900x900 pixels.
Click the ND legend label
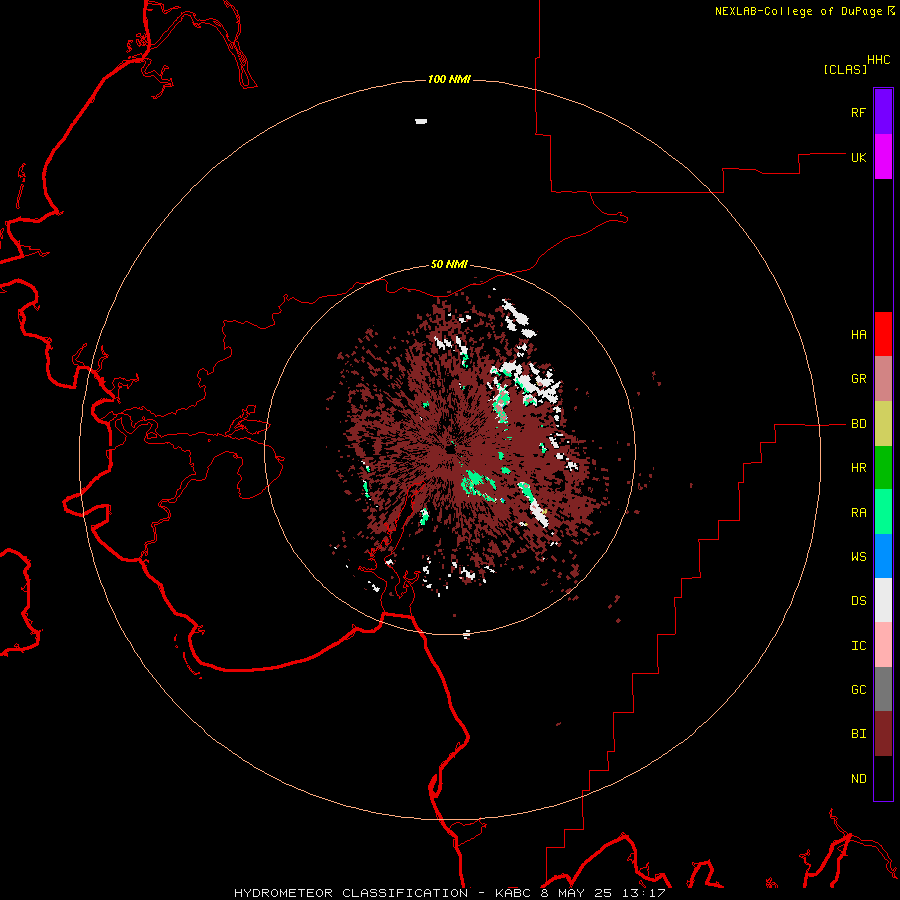coord(858,779)
